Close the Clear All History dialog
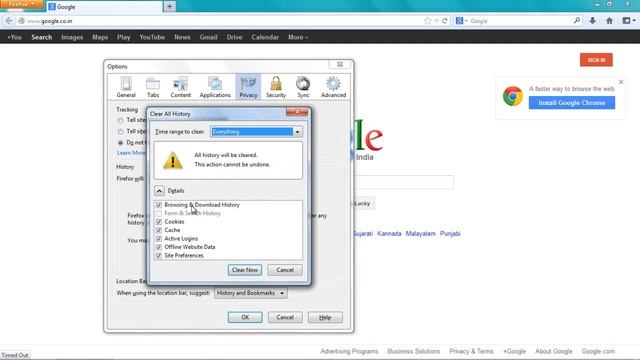 297,111
